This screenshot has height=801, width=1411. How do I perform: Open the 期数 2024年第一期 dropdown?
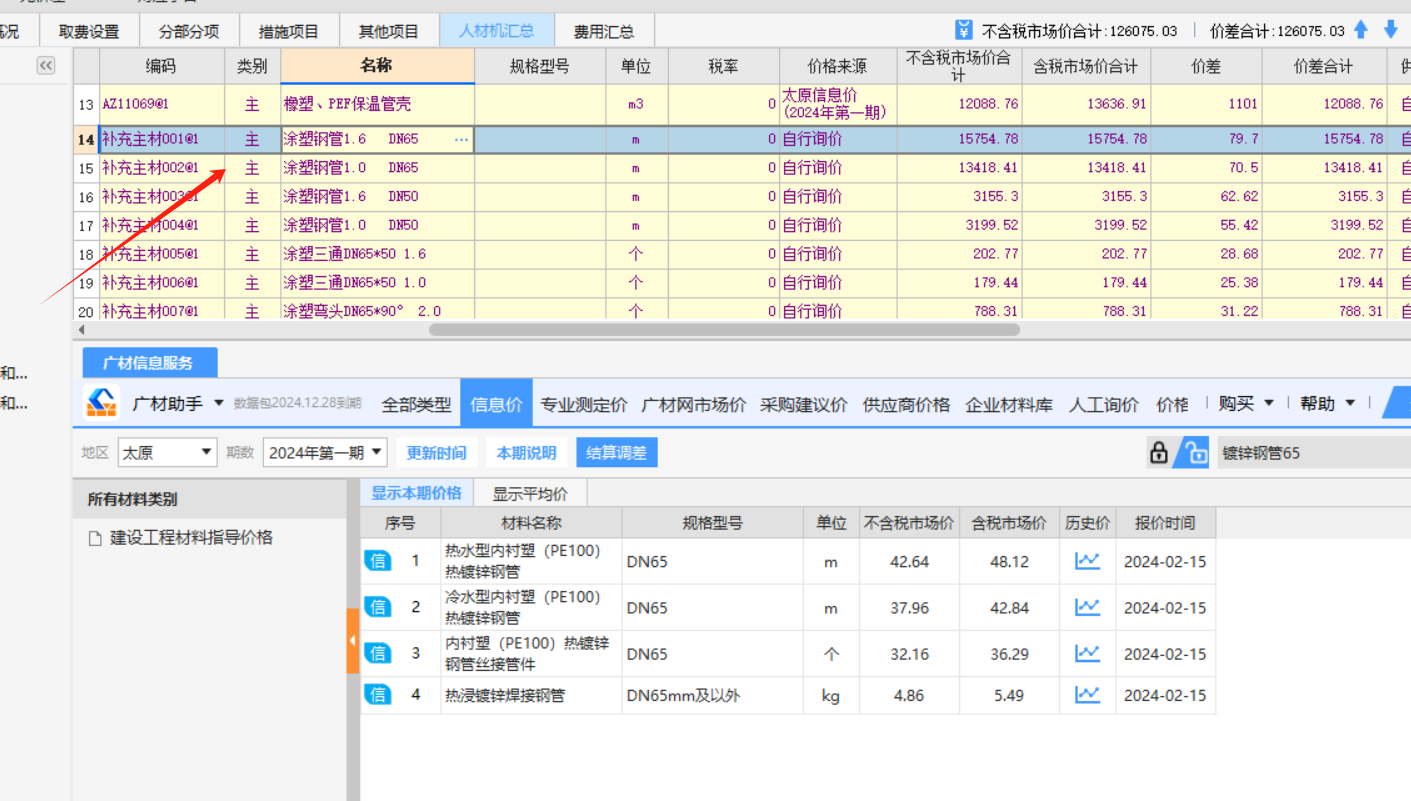point(325,453)
